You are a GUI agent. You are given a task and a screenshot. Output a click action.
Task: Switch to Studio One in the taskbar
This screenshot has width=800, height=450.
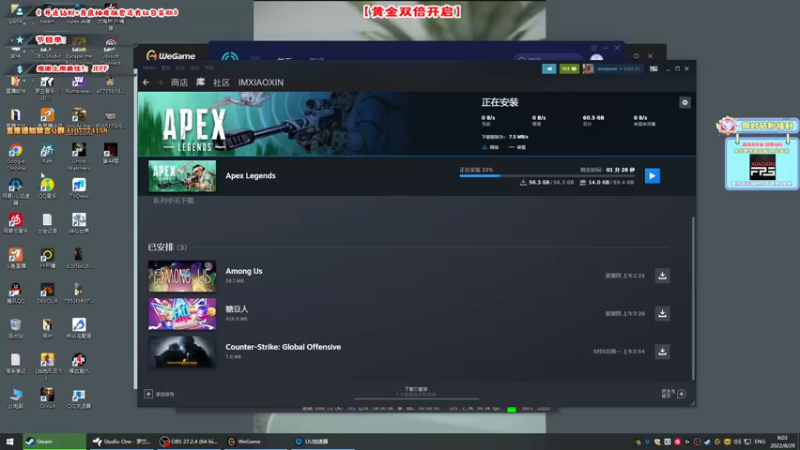point(120,441)
